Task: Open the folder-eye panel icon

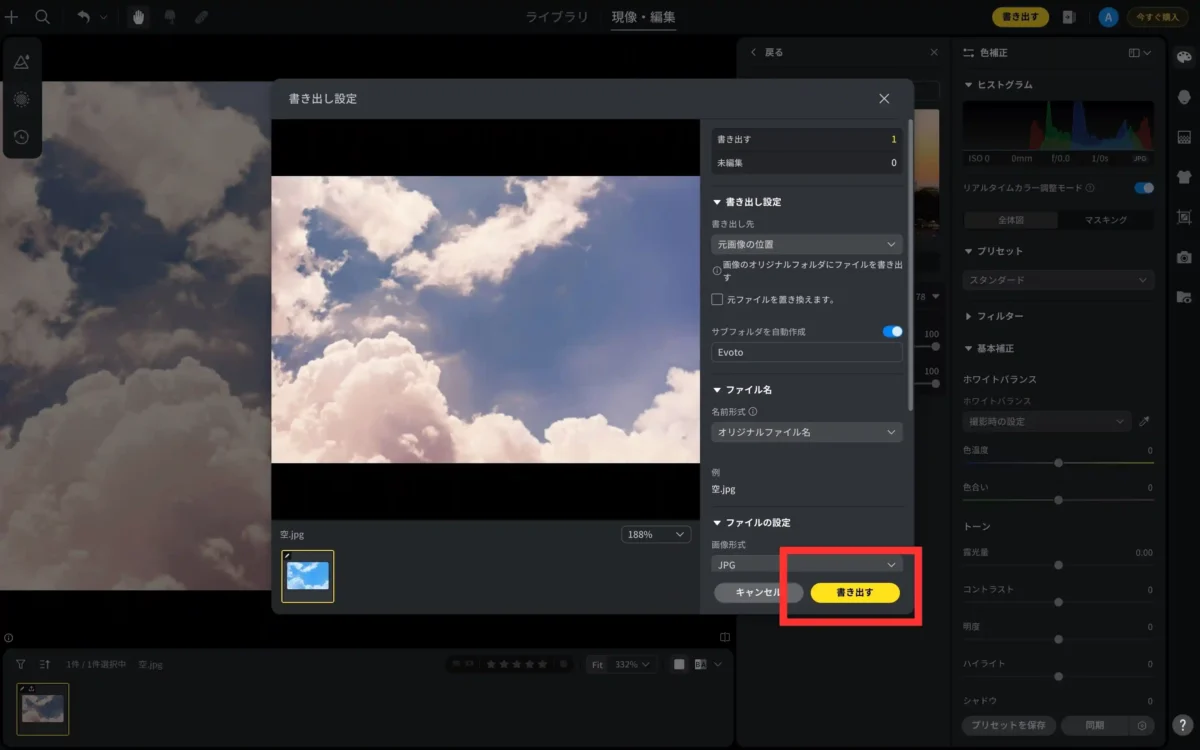Action: pyautogui.click(x=1184, y=297)
